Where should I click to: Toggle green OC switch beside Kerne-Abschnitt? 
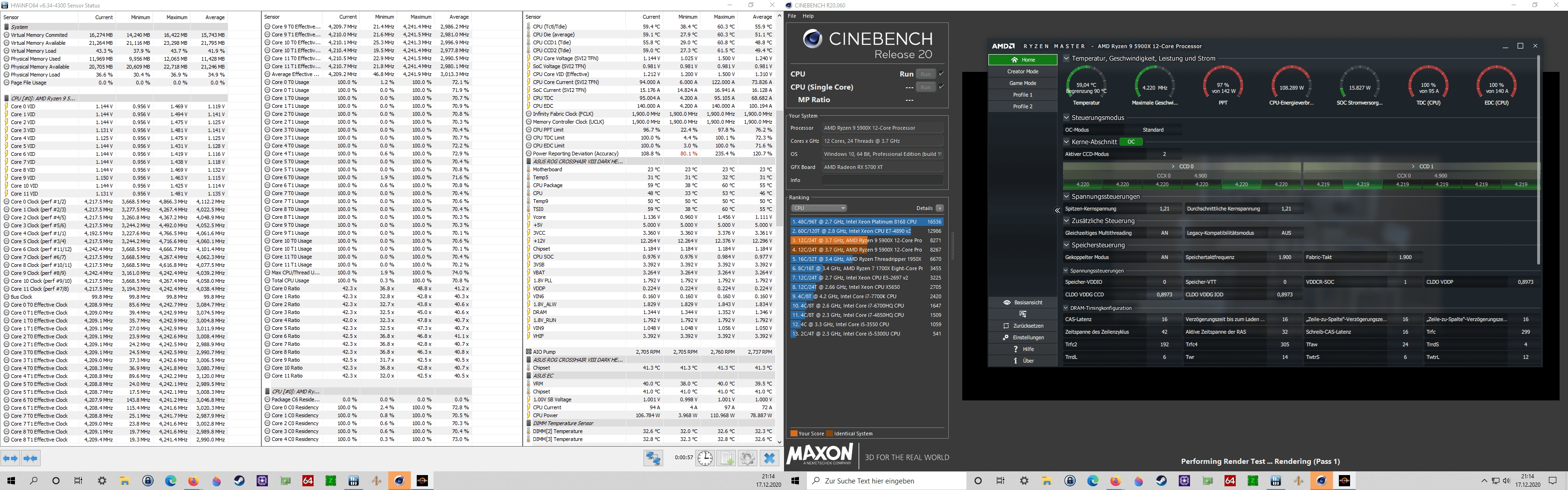1130,142
